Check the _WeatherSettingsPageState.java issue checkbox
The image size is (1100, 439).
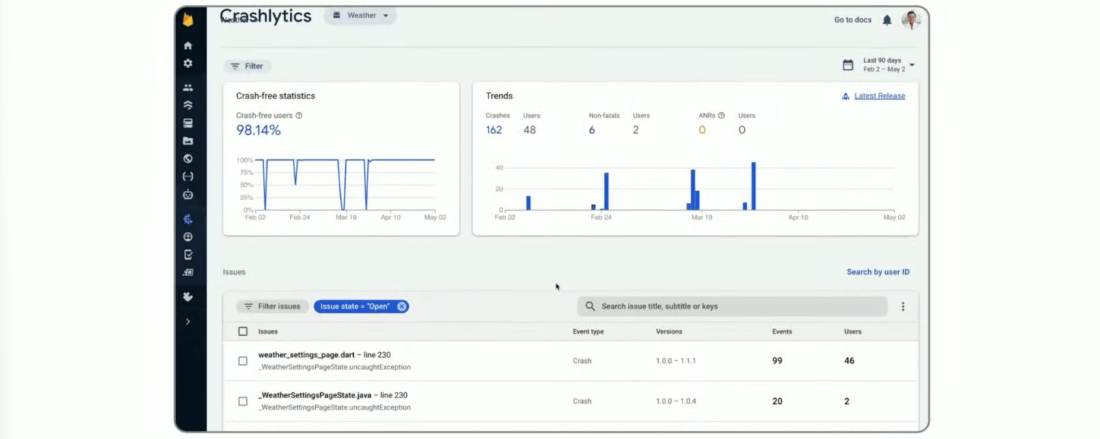pyautogui.click(x=243, y=401)
